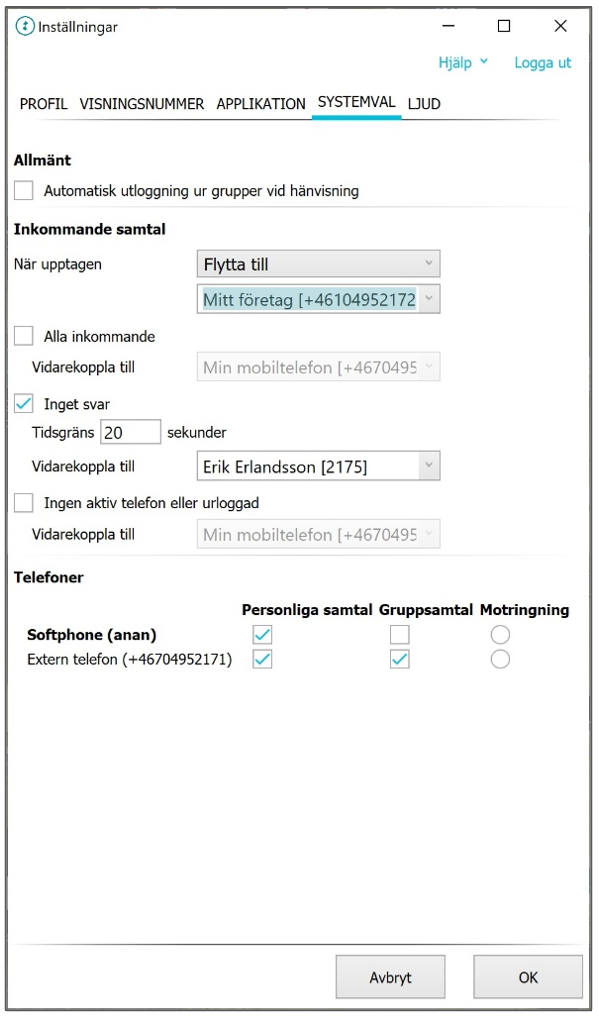The width and height of the screenshot is (599, 1017).
Task: Check the Alla inkommande checkbox
Action: point(24,336)
